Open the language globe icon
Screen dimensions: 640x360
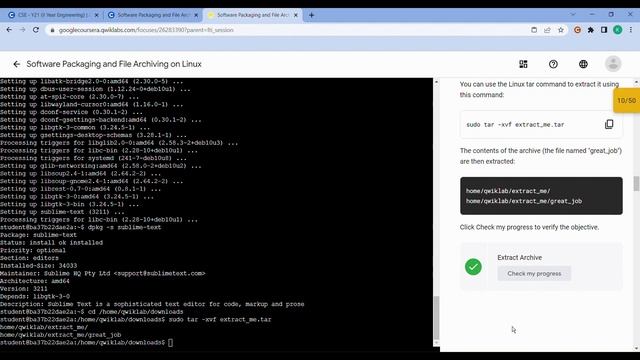[x=583, y=64]
